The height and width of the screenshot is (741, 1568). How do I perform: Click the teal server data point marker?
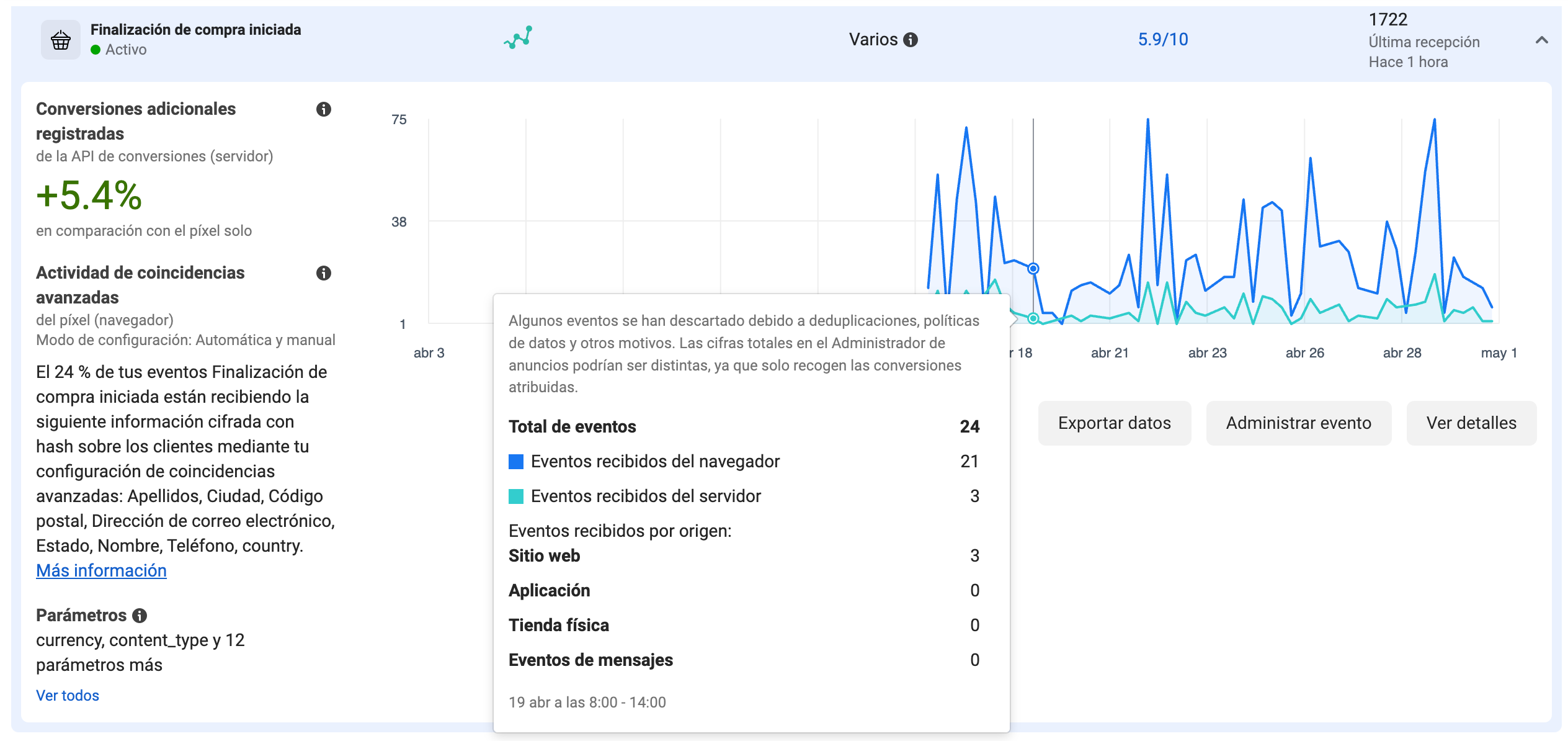(x=1033, y=318)
